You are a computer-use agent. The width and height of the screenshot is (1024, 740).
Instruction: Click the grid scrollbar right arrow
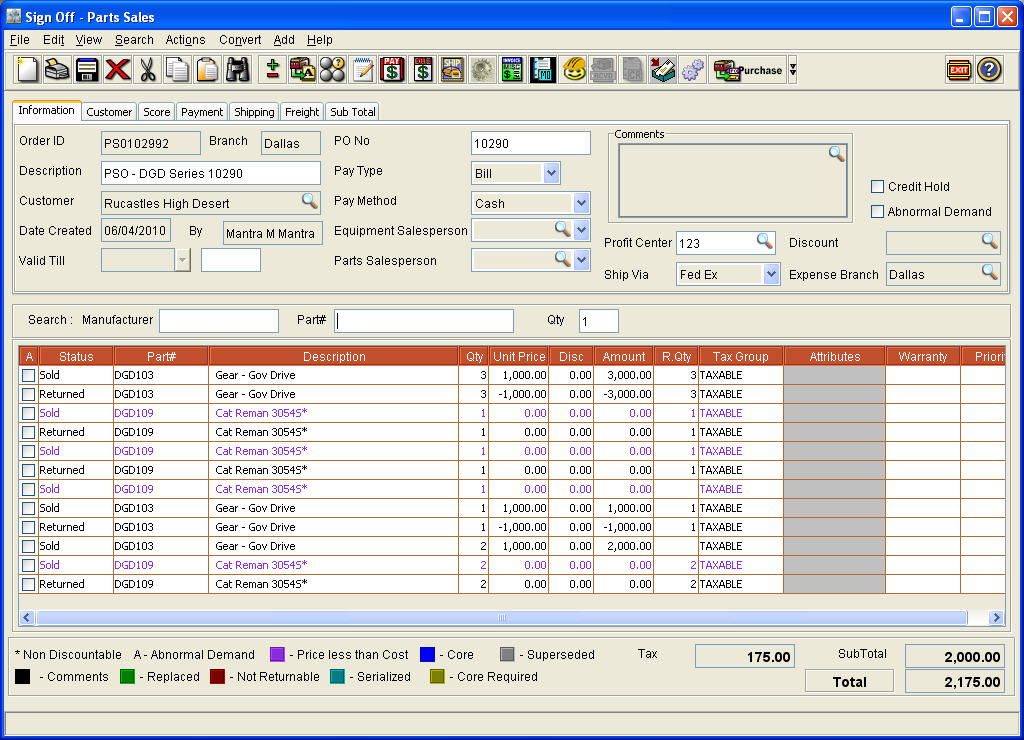[996, 617]
